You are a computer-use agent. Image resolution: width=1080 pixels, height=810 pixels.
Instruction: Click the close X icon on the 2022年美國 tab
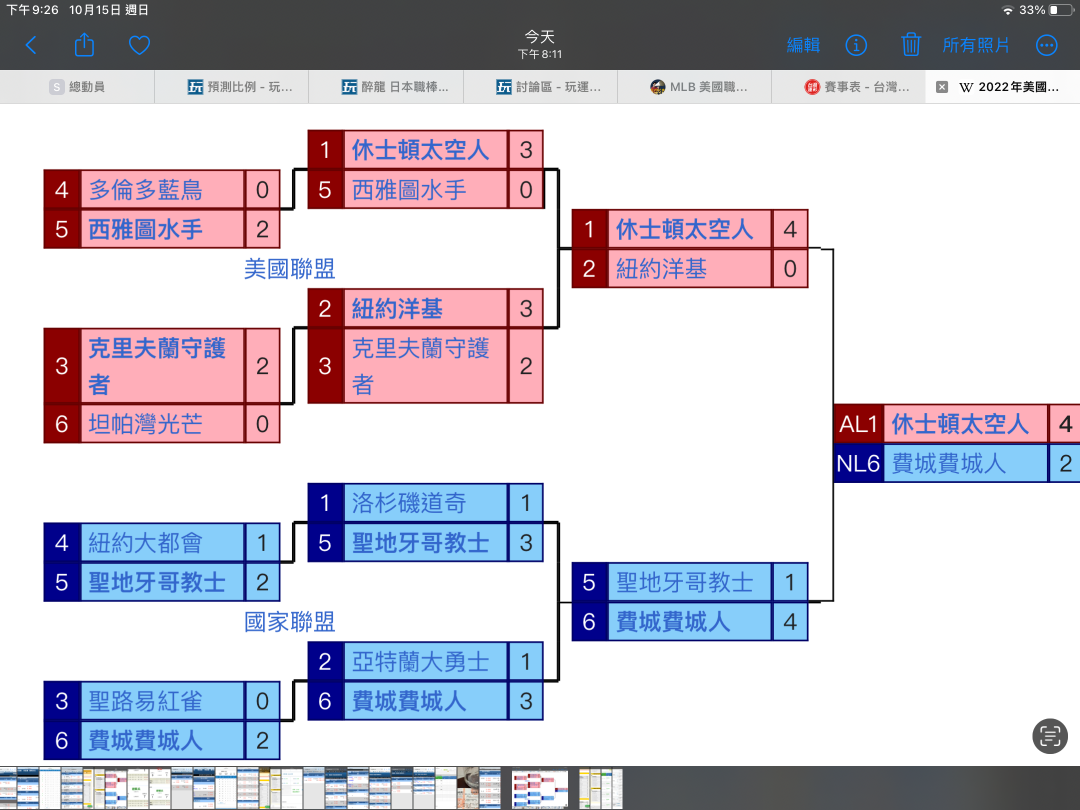pos(942,87)
